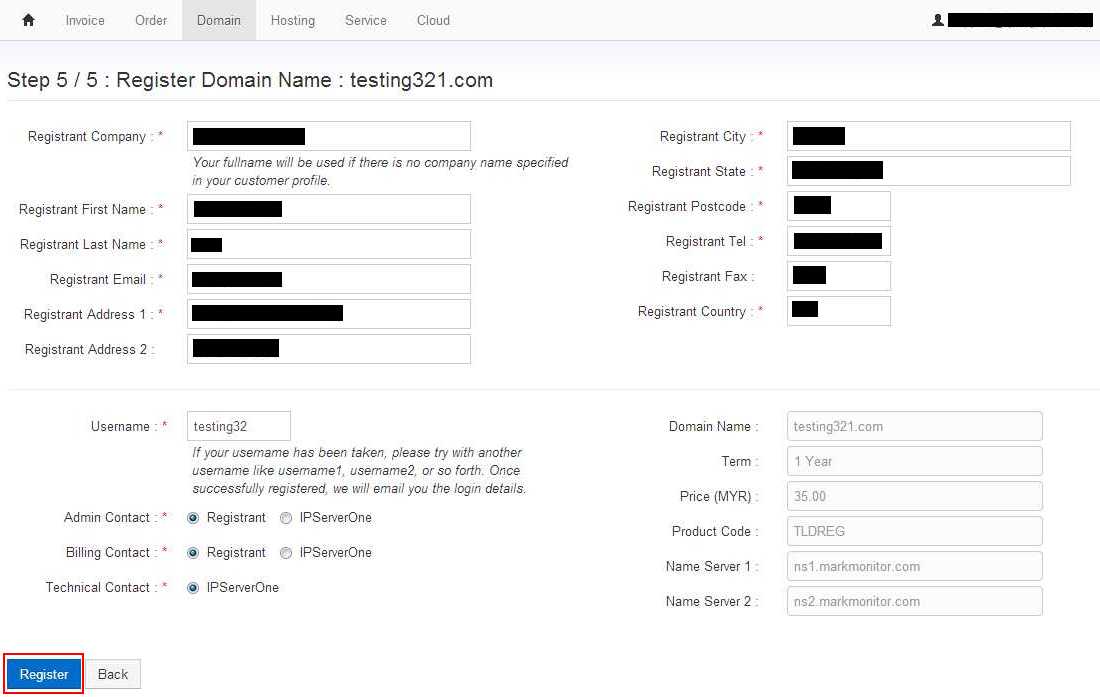Open the Invoice menu

(85, 20)
